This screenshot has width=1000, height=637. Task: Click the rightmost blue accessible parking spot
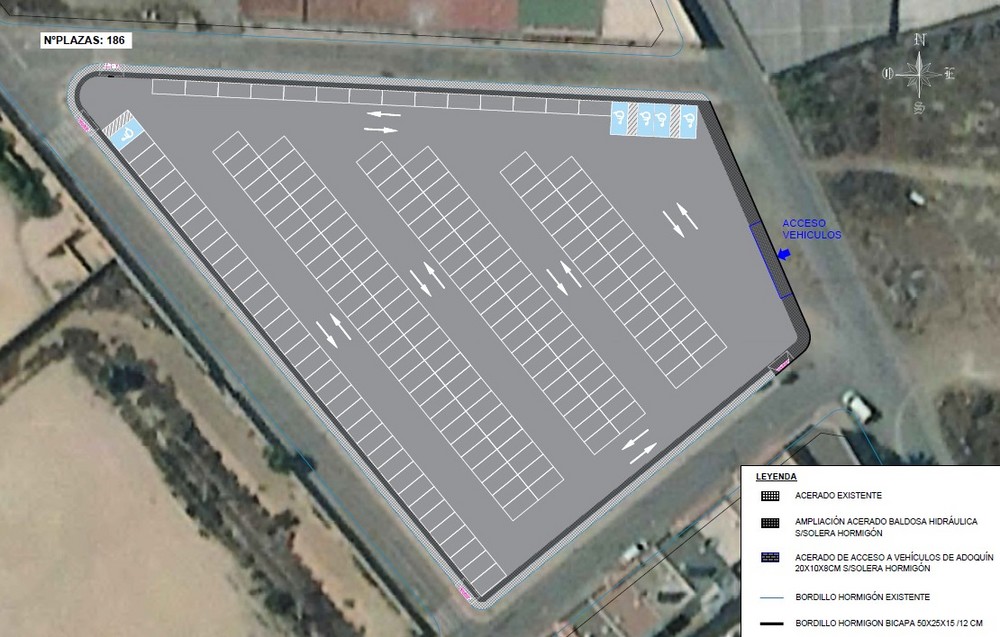pos(689,121)
